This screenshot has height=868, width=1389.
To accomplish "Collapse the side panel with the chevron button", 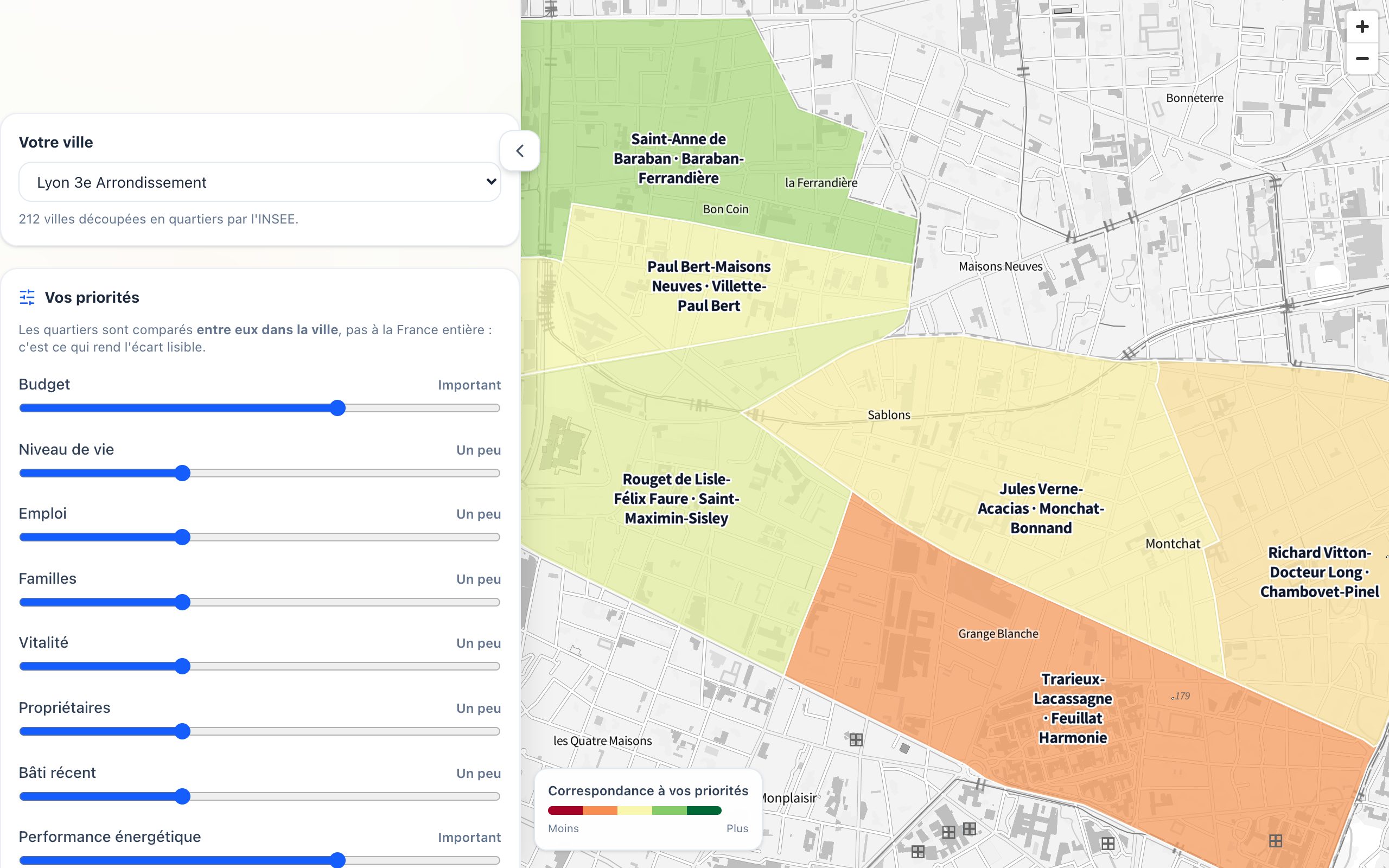I will pos(520,151).
